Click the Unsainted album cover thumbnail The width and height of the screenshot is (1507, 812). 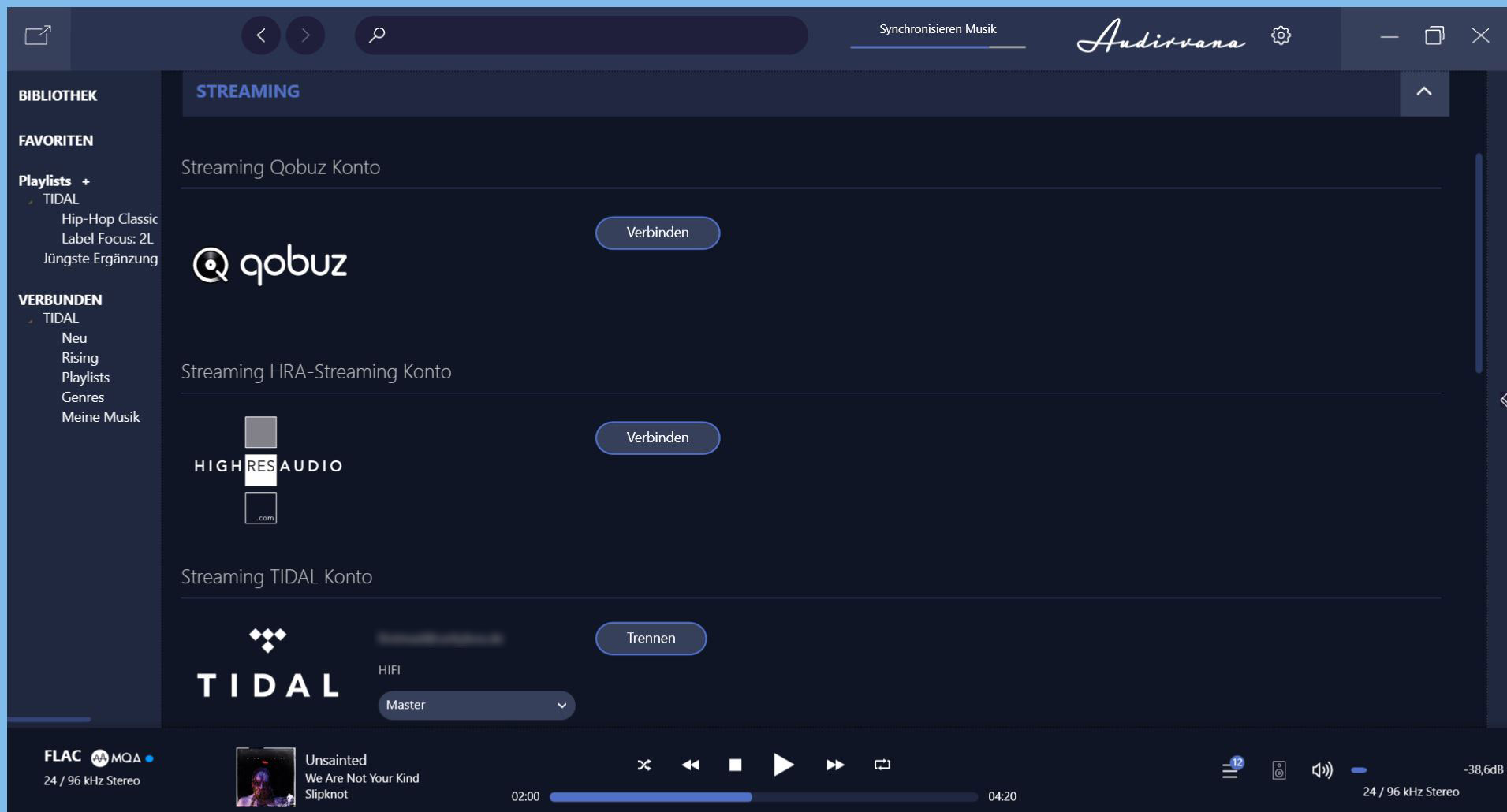[266, 777]
